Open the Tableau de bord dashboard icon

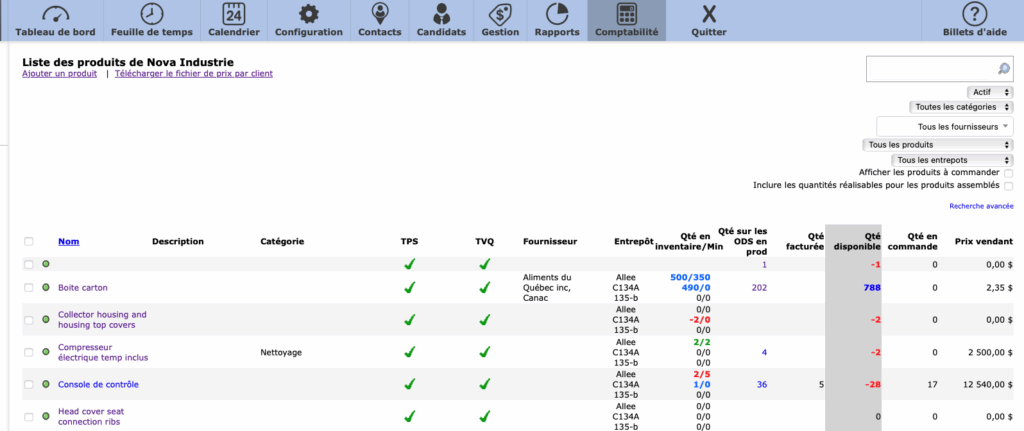click(x=55, y=15)
